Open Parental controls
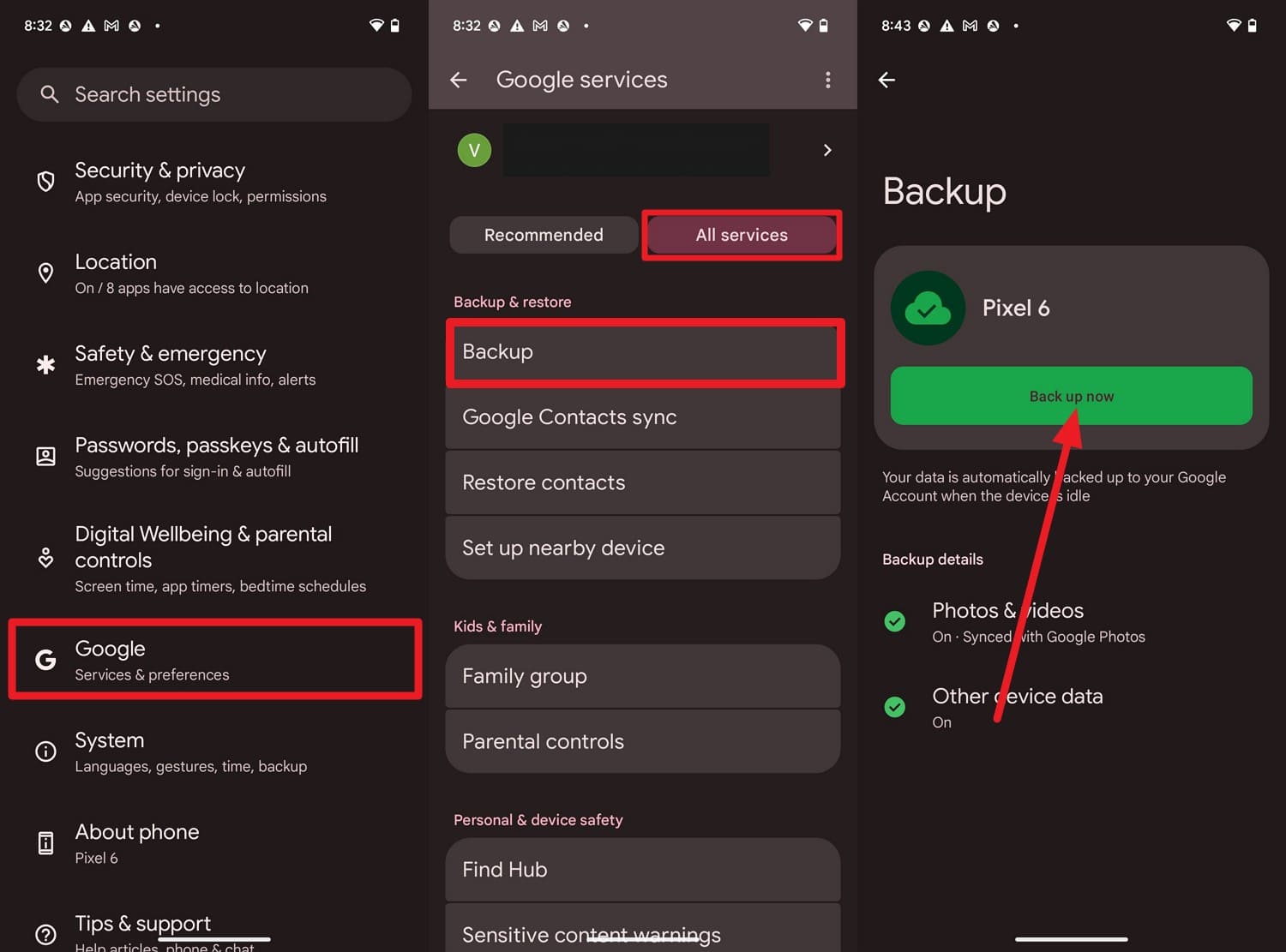1286x952 pixels. pyautogui.click(x=643, y=741)
